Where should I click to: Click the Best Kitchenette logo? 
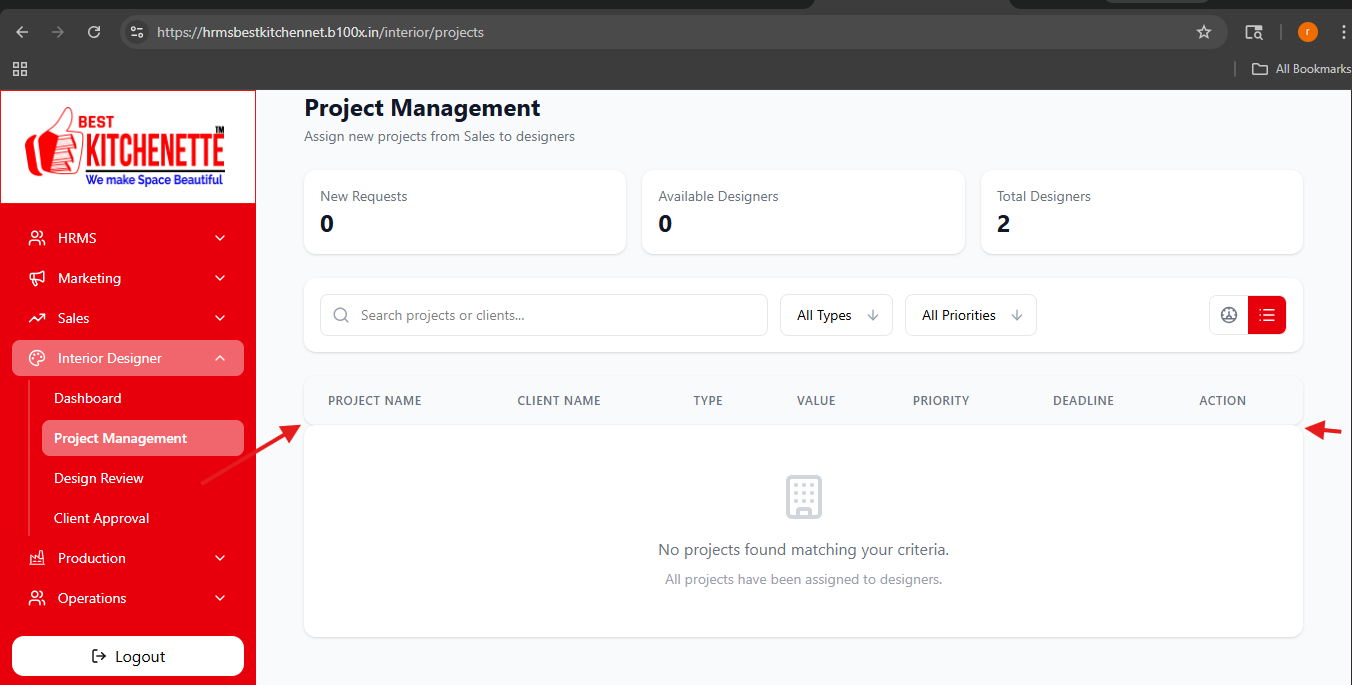coord(126,147)
